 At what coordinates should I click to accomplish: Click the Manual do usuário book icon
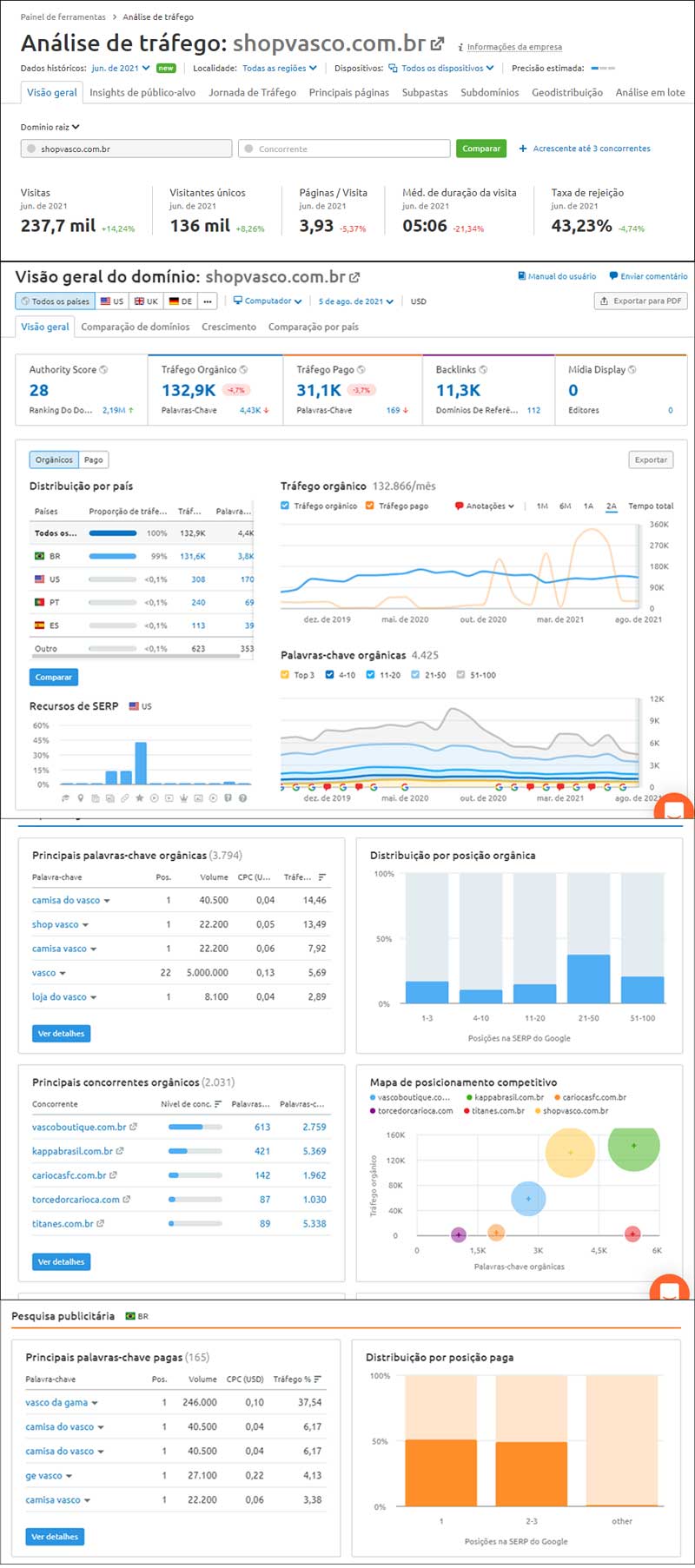521,276
